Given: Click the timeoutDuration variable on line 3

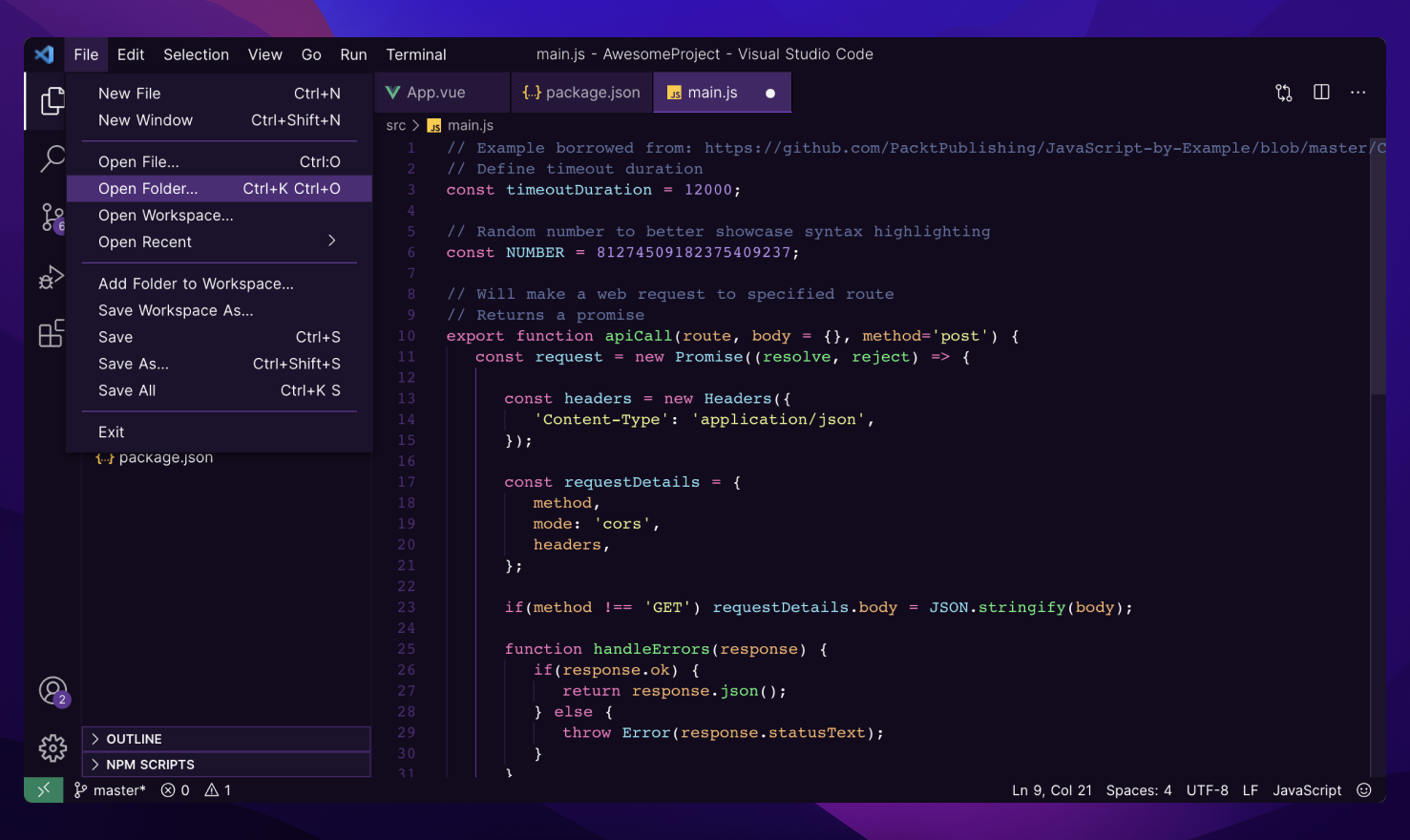Looking at the screenshot, I should coord(579,190).
